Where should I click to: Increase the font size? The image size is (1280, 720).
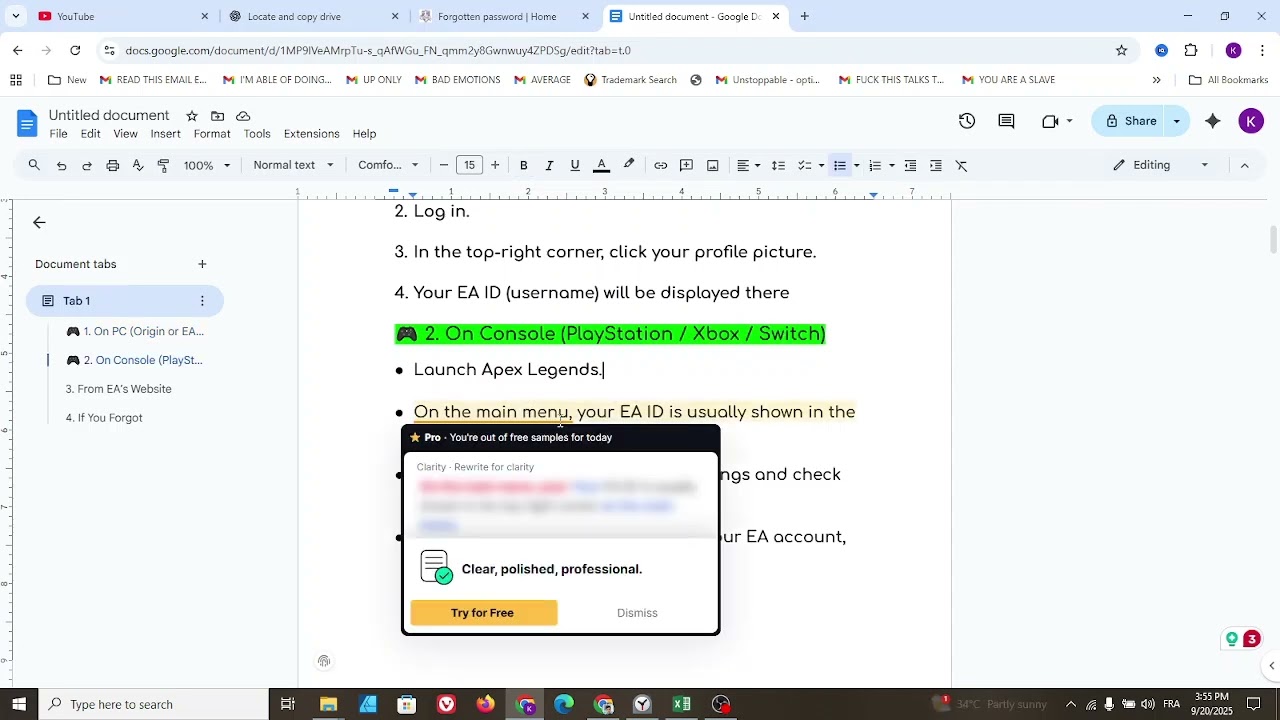(x=495, y=165)
